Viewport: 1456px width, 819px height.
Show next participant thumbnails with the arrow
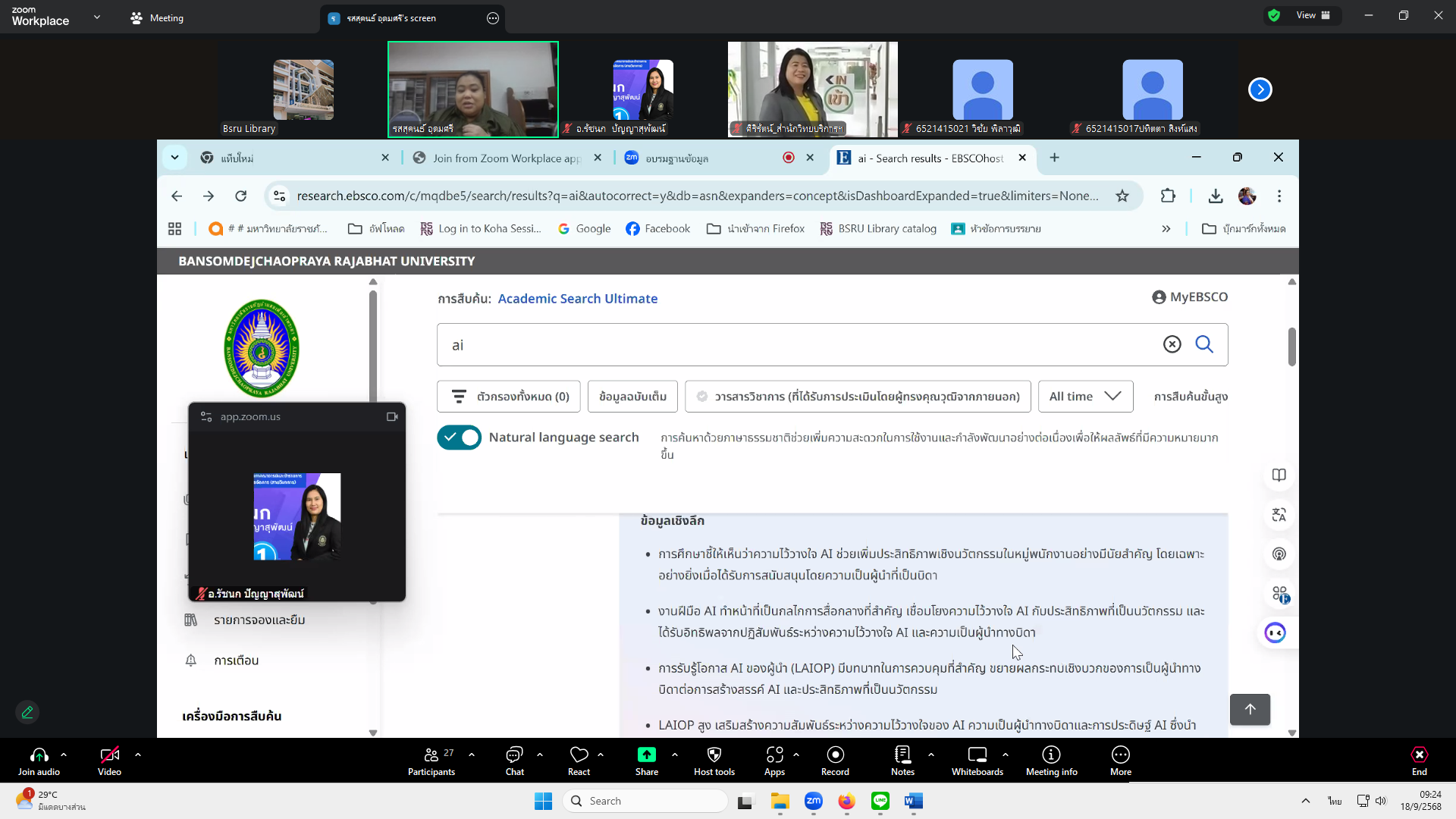[1260, 89]
